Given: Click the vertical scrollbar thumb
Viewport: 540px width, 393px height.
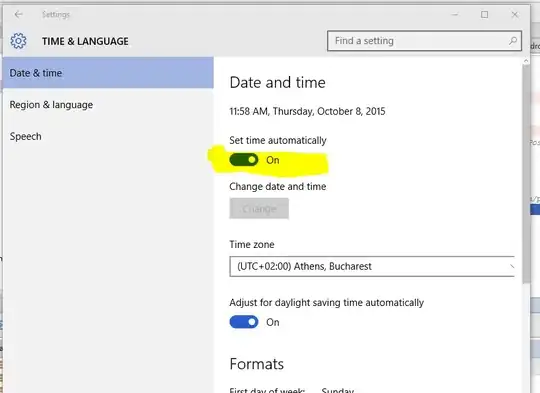Looking at the screenshot, I should [526, 174].
